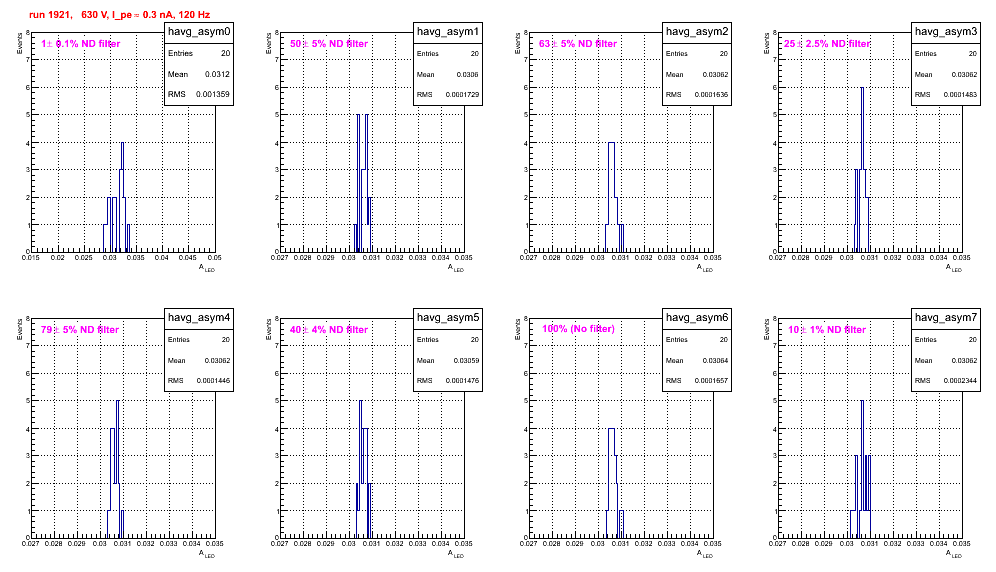Click RMS value 0.0001557 in havg_asym6
996x572 pixels.
(711, 381)
